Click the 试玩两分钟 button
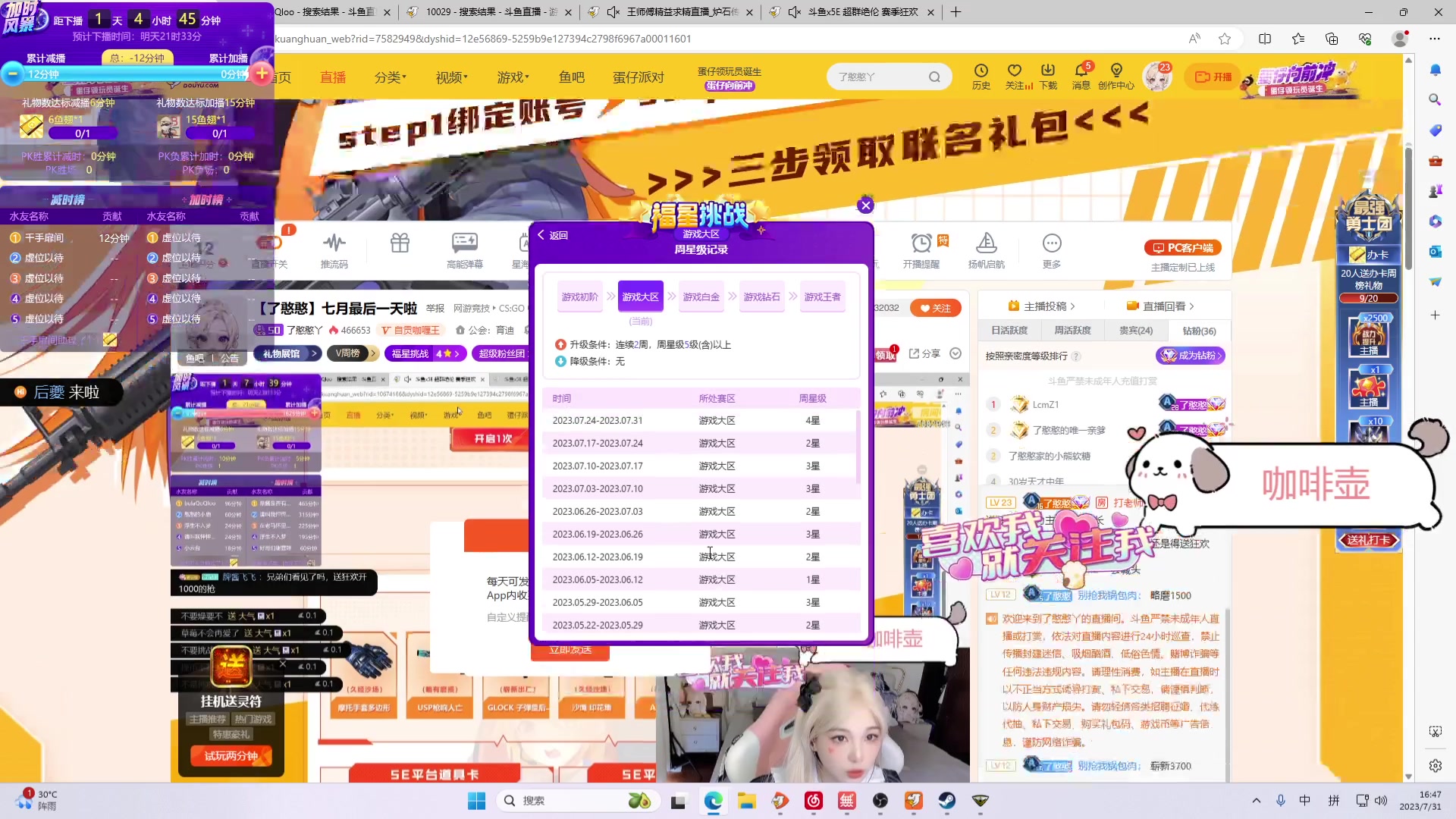This screenshot has height=819, width=1456. [231, 756]
